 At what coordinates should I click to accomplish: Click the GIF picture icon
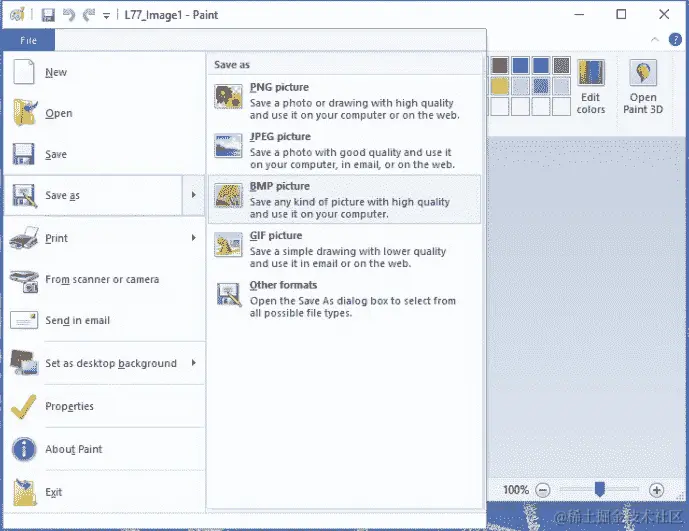pyautogui.click(x=228, y=244)
